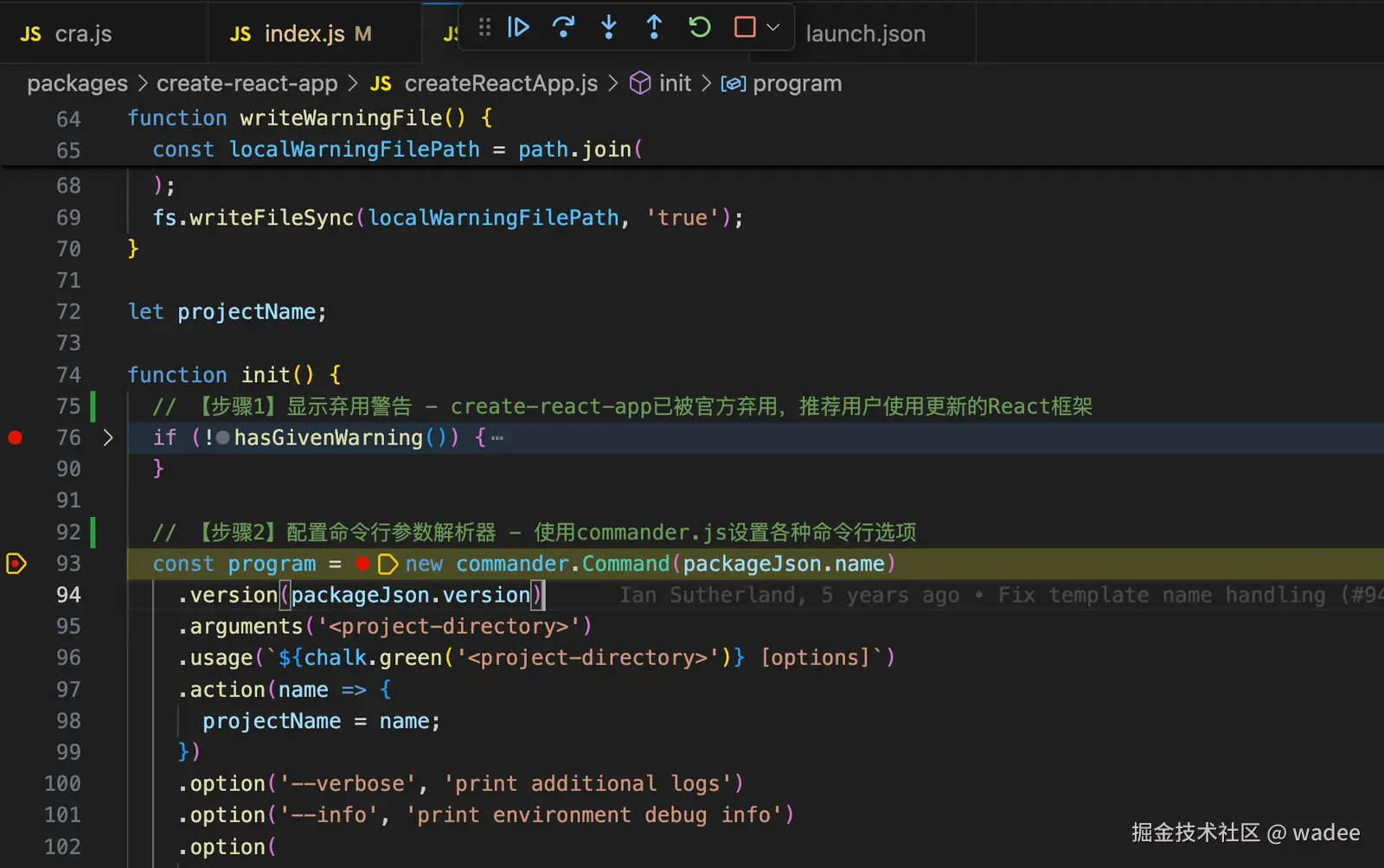Restart the debug session

pyautogui.click(x=699, y=28)
